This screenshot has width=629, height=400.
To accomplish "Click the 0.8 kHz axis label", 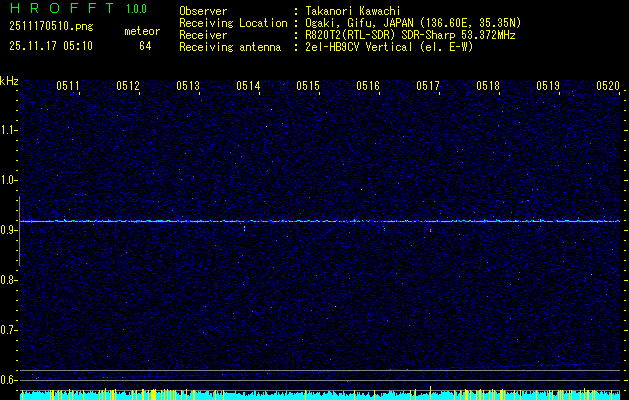I will coord(8,280).
